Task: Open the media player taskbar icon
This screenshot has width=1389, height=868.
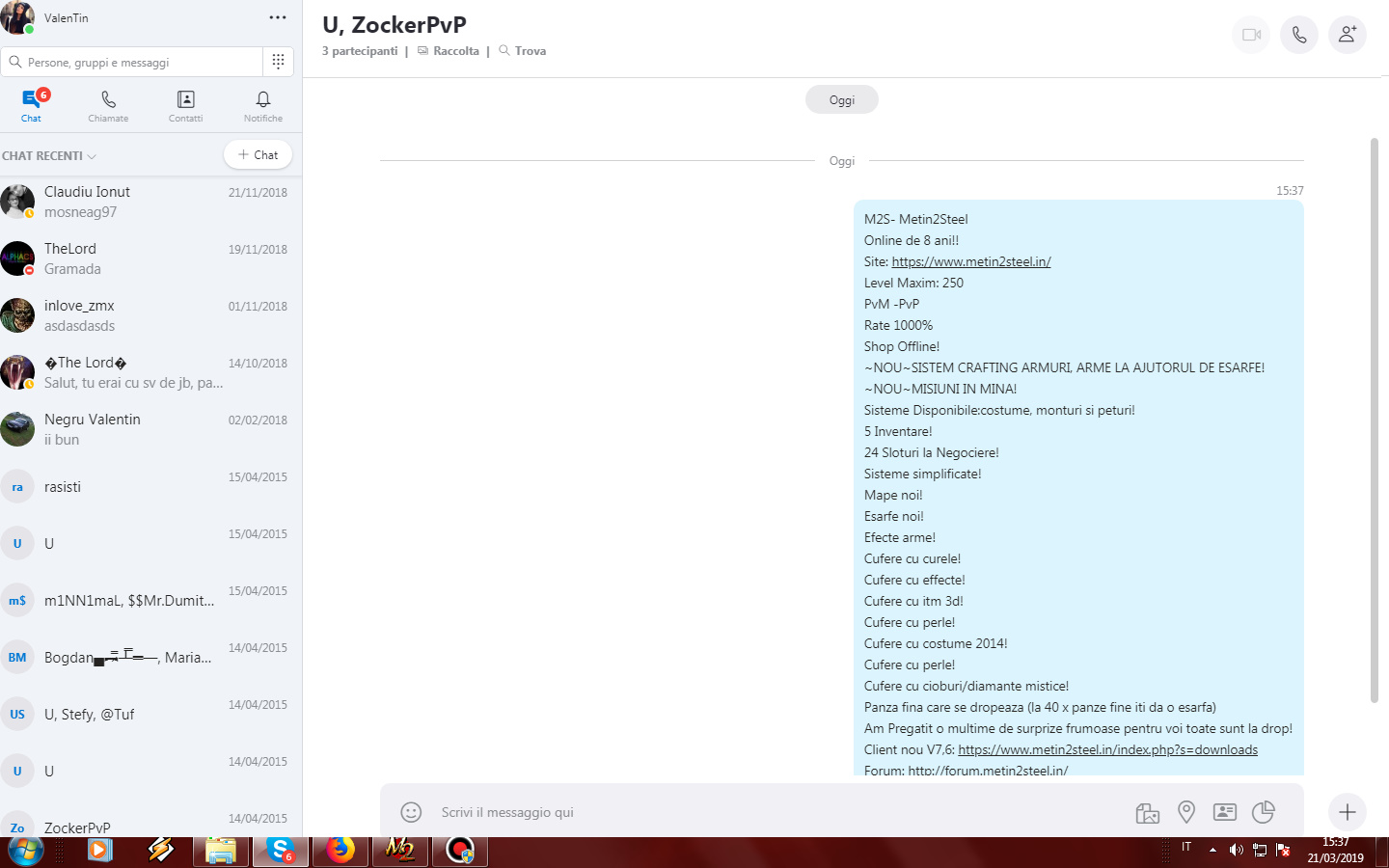Action: click(x=99, y=851)
